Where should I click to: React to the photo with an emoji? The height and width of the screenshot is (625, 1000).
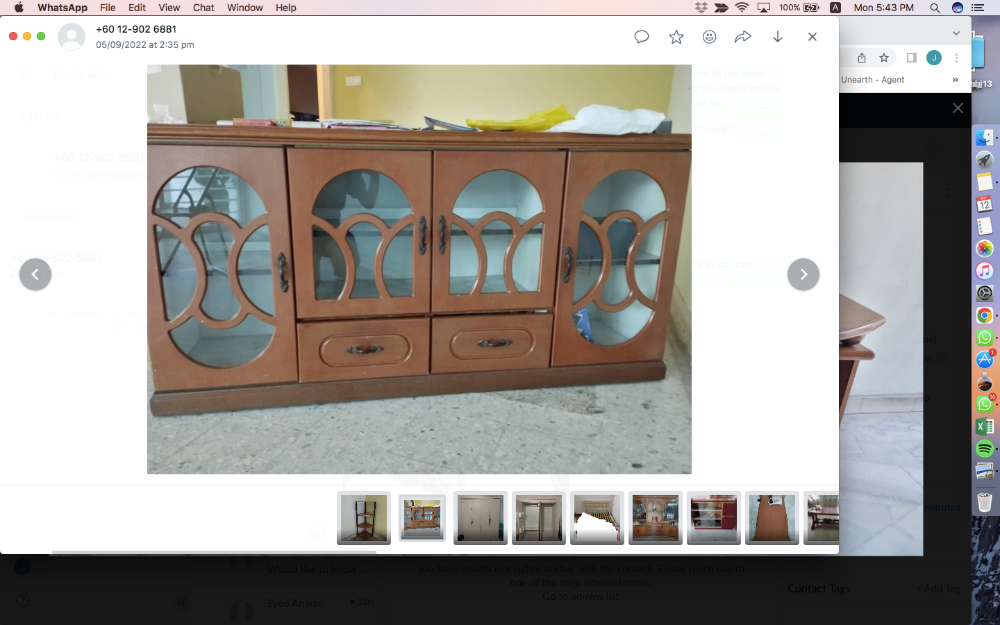(x=709, y=36)
